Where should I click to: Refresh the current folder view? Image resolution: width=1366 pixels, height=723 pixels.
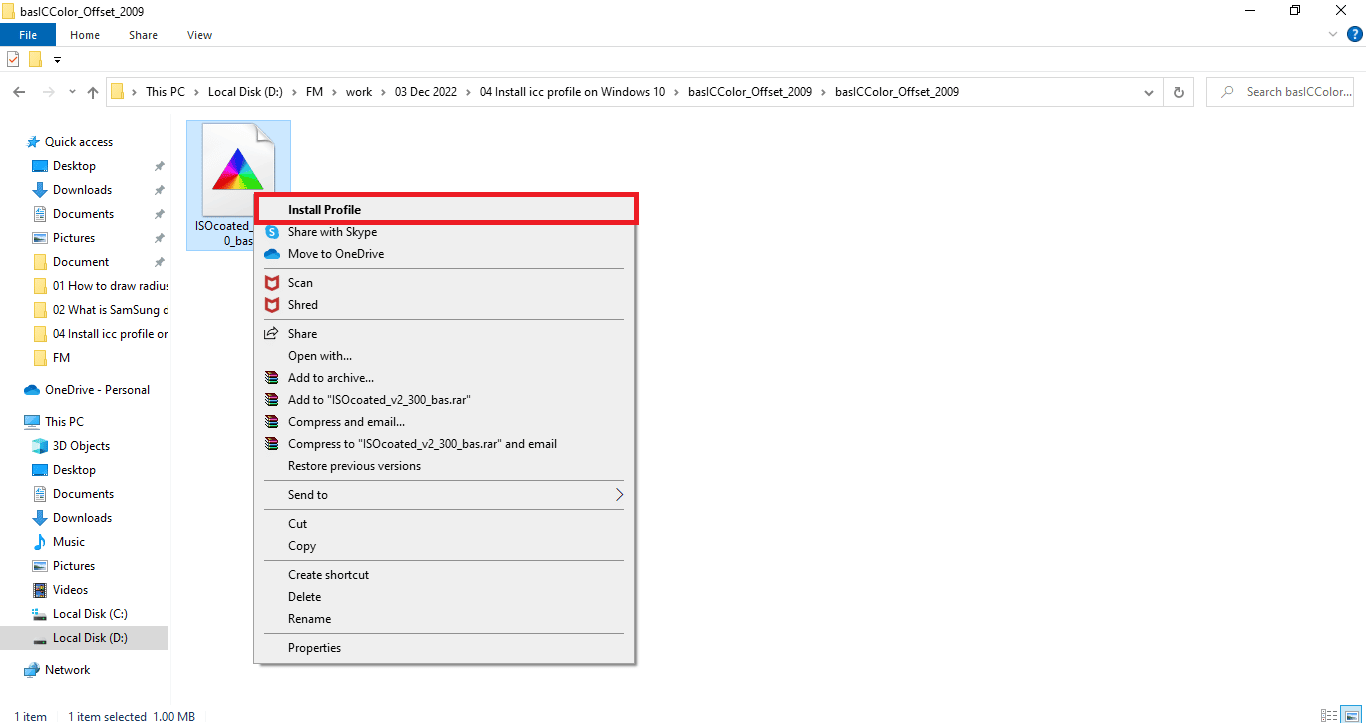point(1178,91)
